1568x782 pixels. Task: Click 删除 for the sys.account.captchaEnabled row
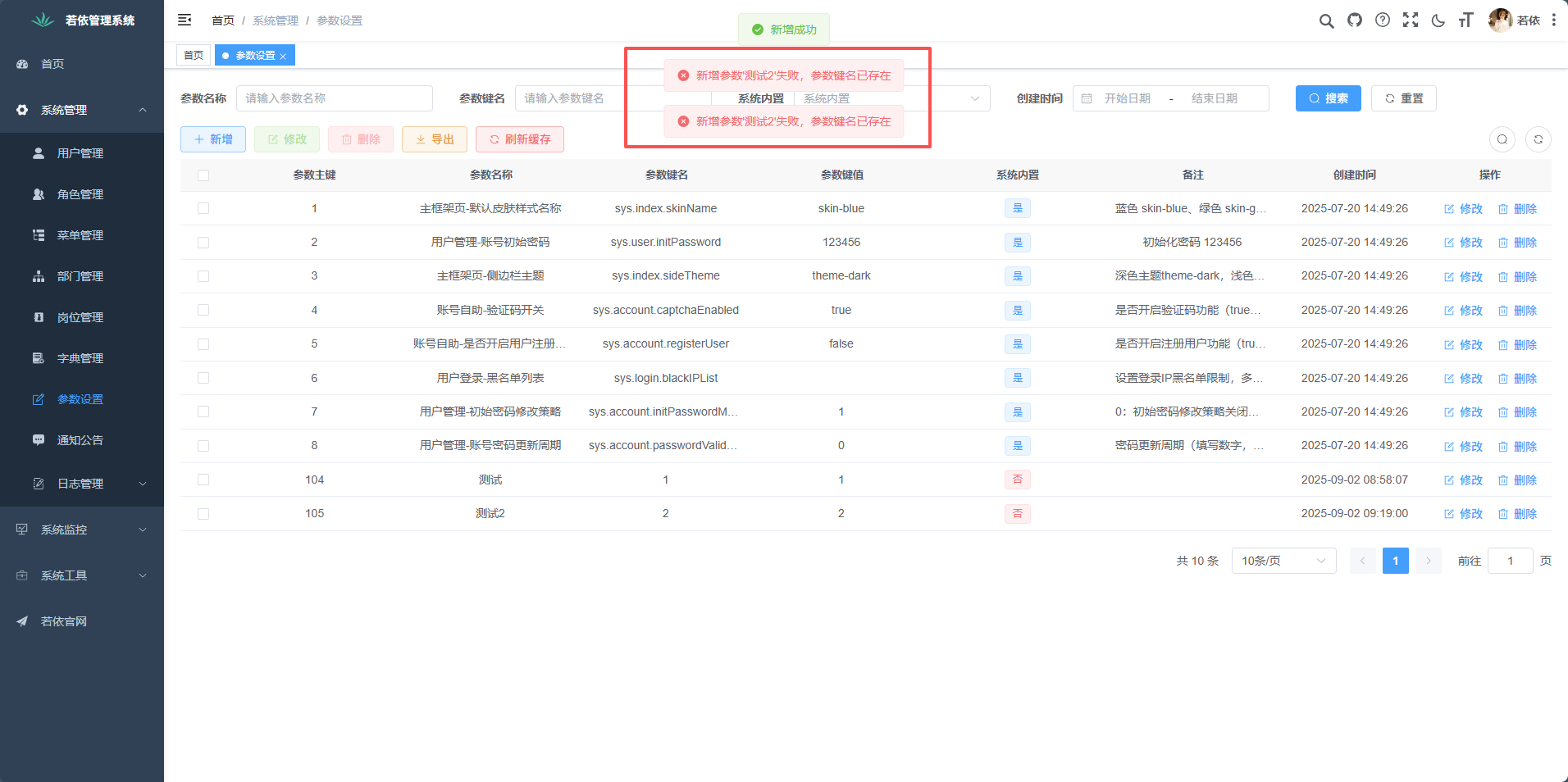tap(1518, 311)
